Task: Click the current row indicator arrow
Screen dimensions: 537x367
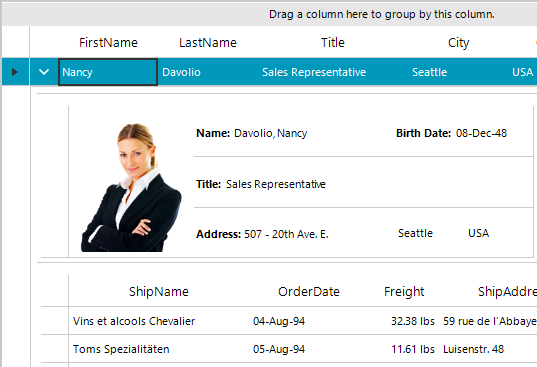Action: tap(15, 72)
